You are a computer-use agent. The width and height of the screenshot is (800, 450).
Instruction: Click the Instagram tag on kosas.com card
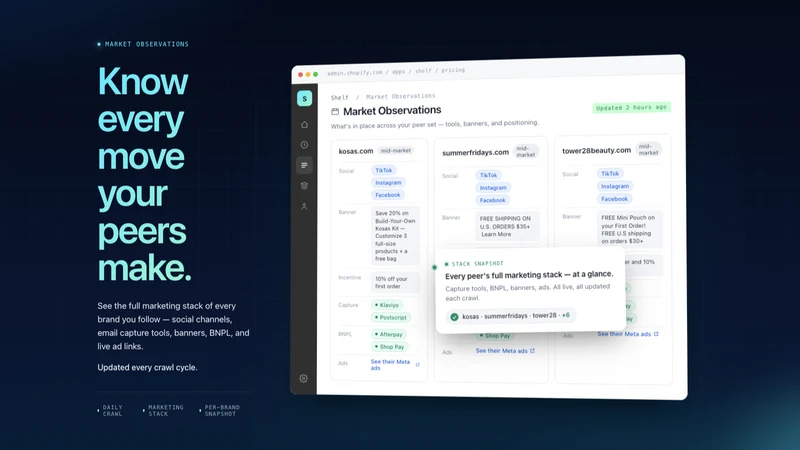388,183
